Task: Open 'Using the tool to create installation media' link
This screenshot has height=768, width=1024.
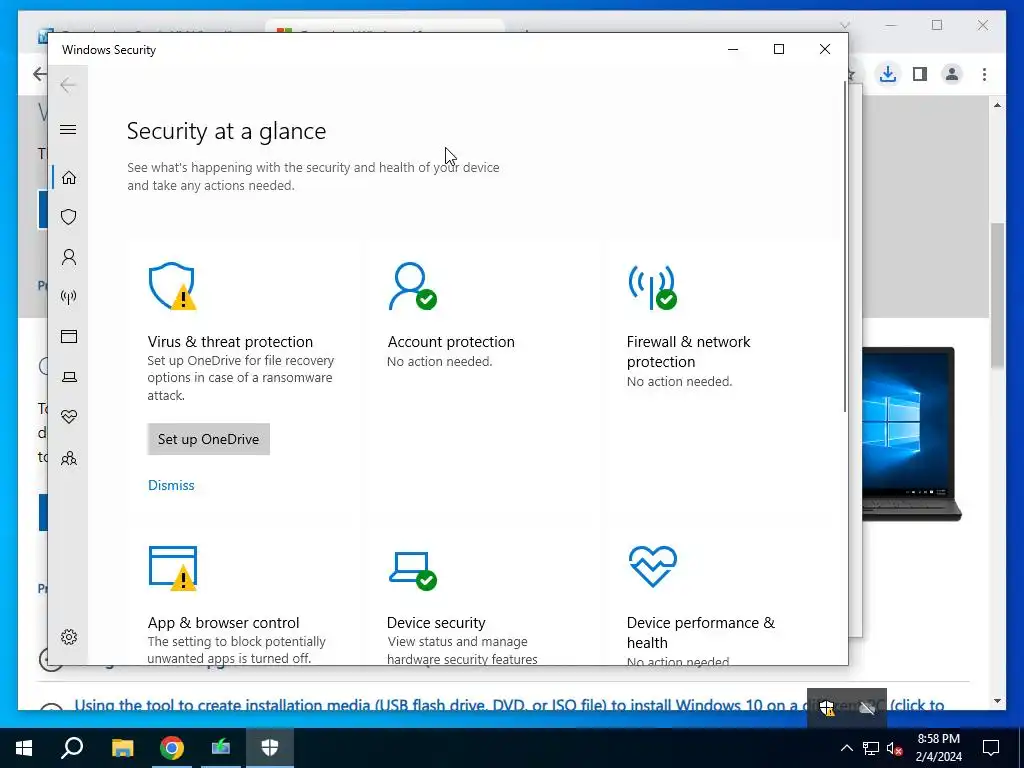Action: tap(509, 705)
